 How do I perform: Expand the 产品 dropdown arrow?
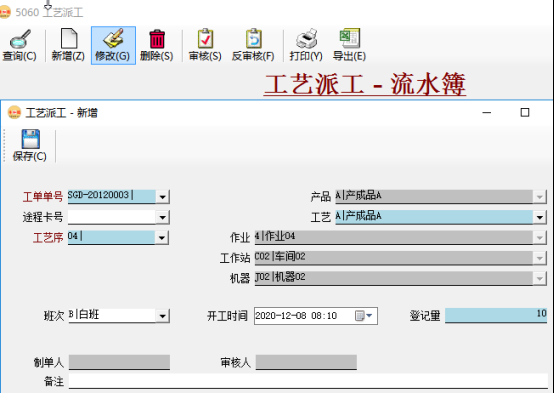point(540,197)
